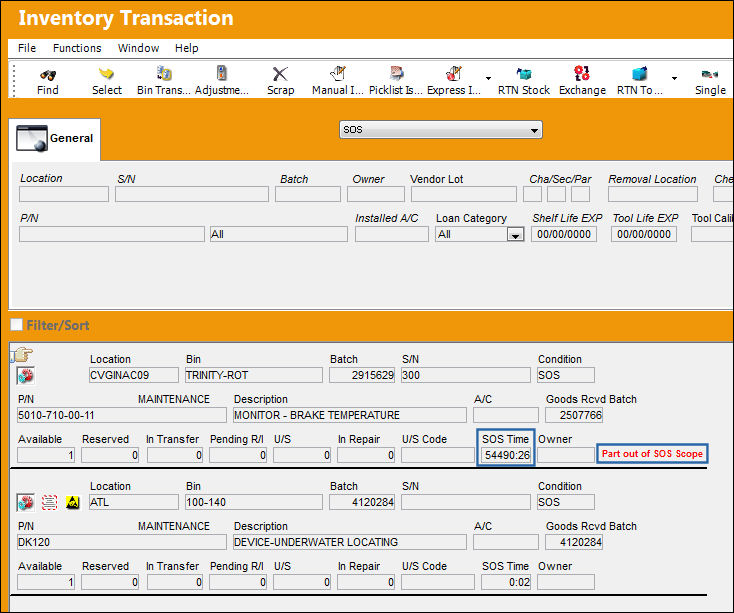Open the Window menu
Screen dimensions: 734x613
pos(138,48)
